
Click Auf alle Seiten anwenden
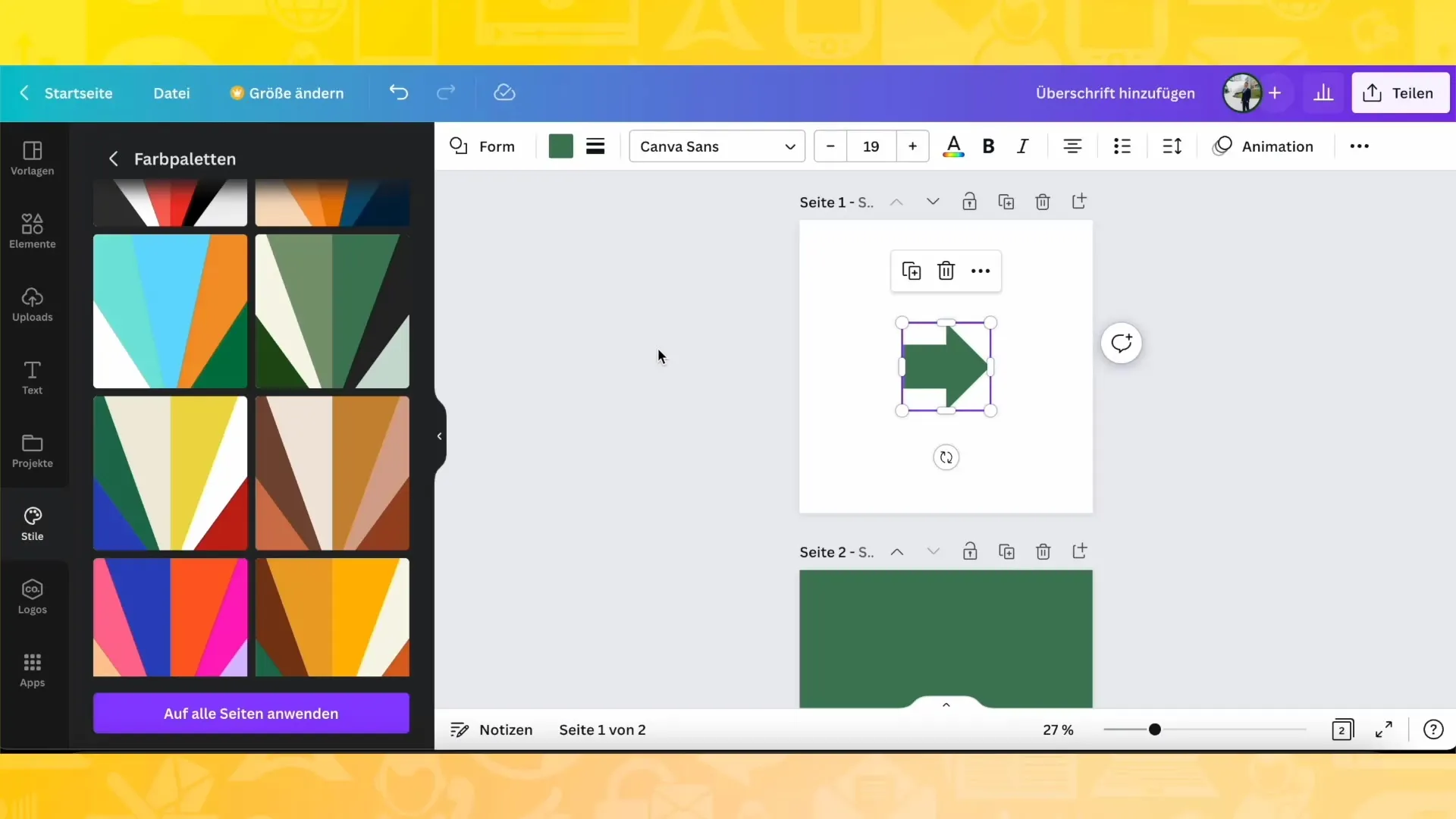click(251, 713)
